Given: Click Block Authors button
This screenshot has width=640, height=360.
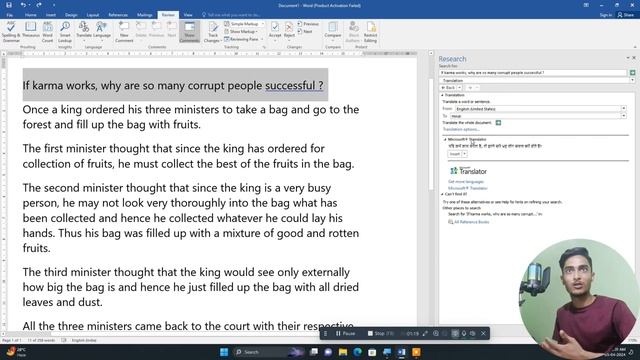Looking at the screenshot, I should 353,32.
